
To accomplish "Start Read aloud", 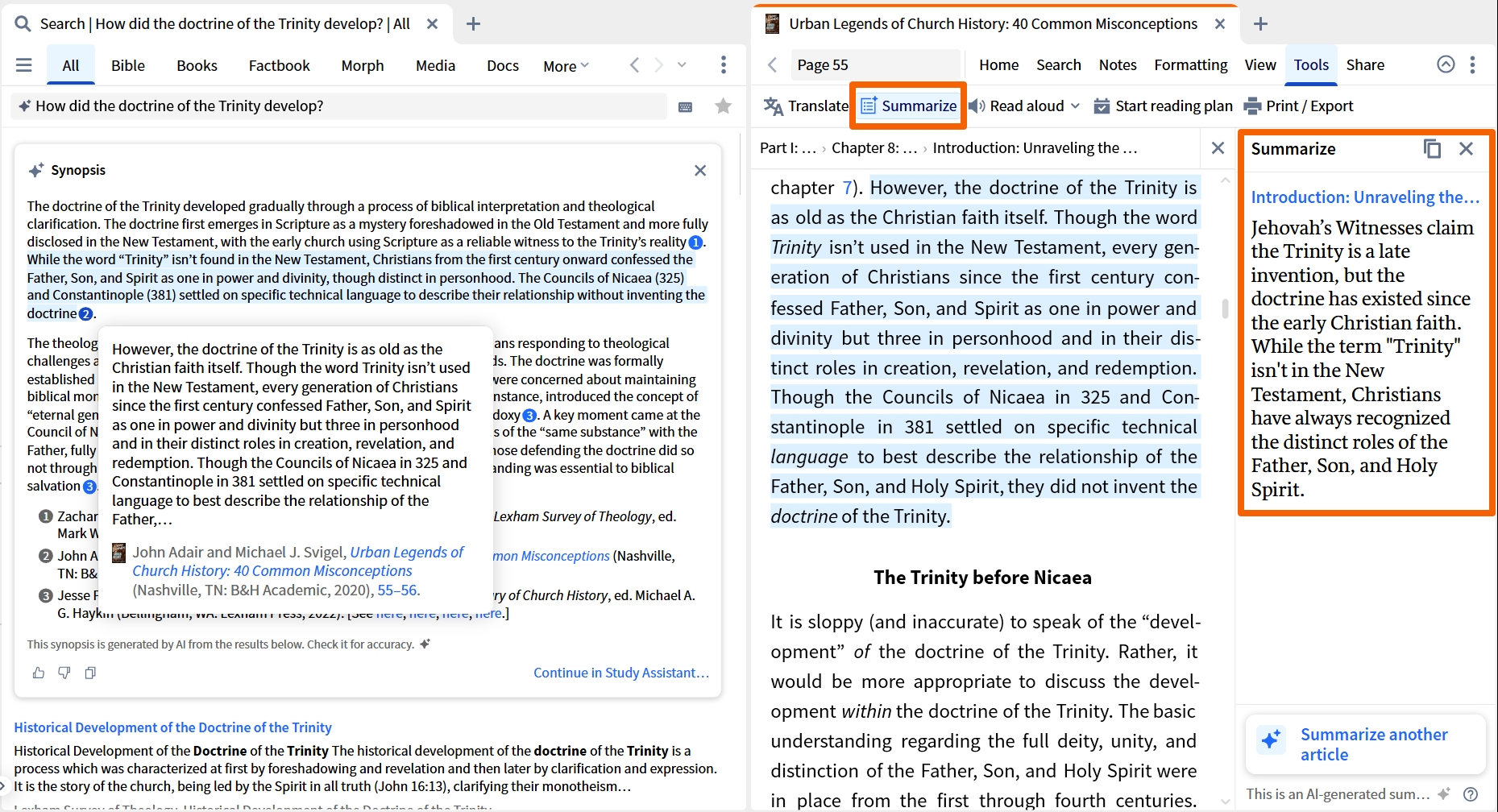I will [x=1016, y=106].
